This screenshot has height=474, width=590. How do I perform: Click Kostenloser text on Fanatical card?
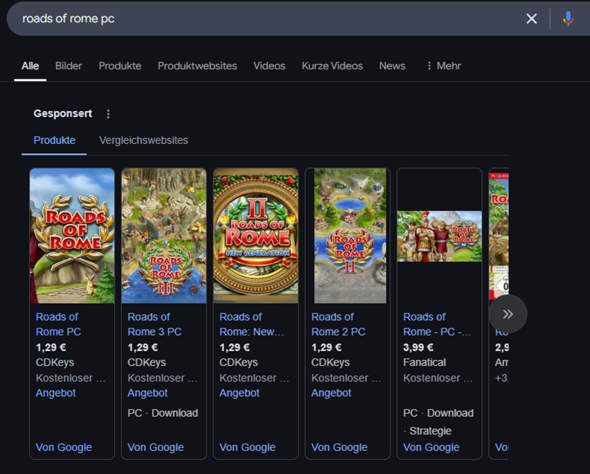click(438, 378)
